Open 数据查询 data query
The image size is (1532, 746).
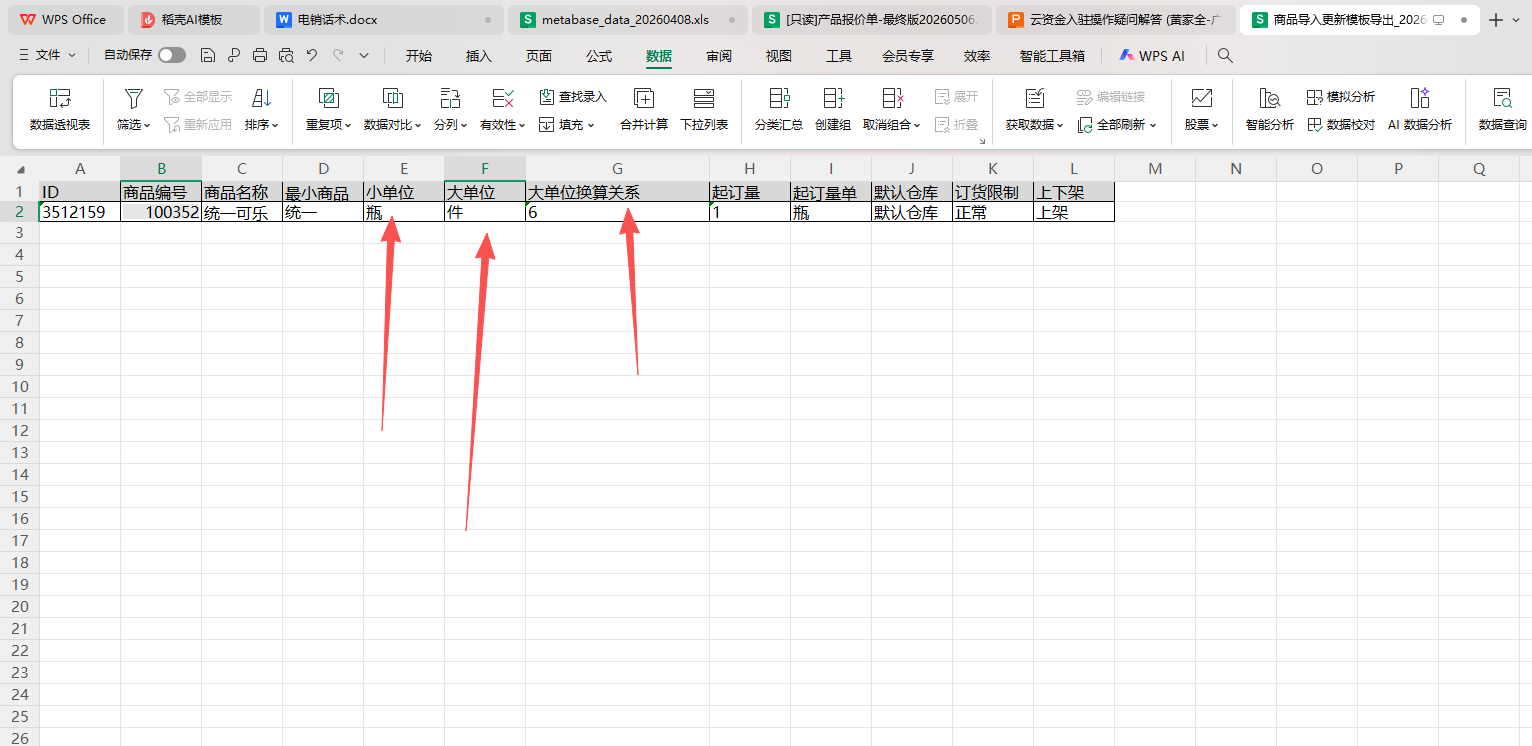(1502, 109)
